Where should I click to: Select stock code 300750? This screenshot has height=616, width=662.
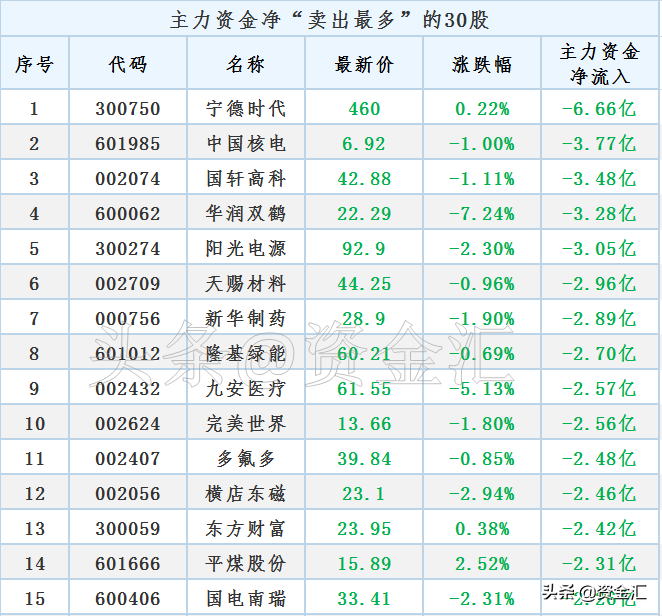point(128,109)
